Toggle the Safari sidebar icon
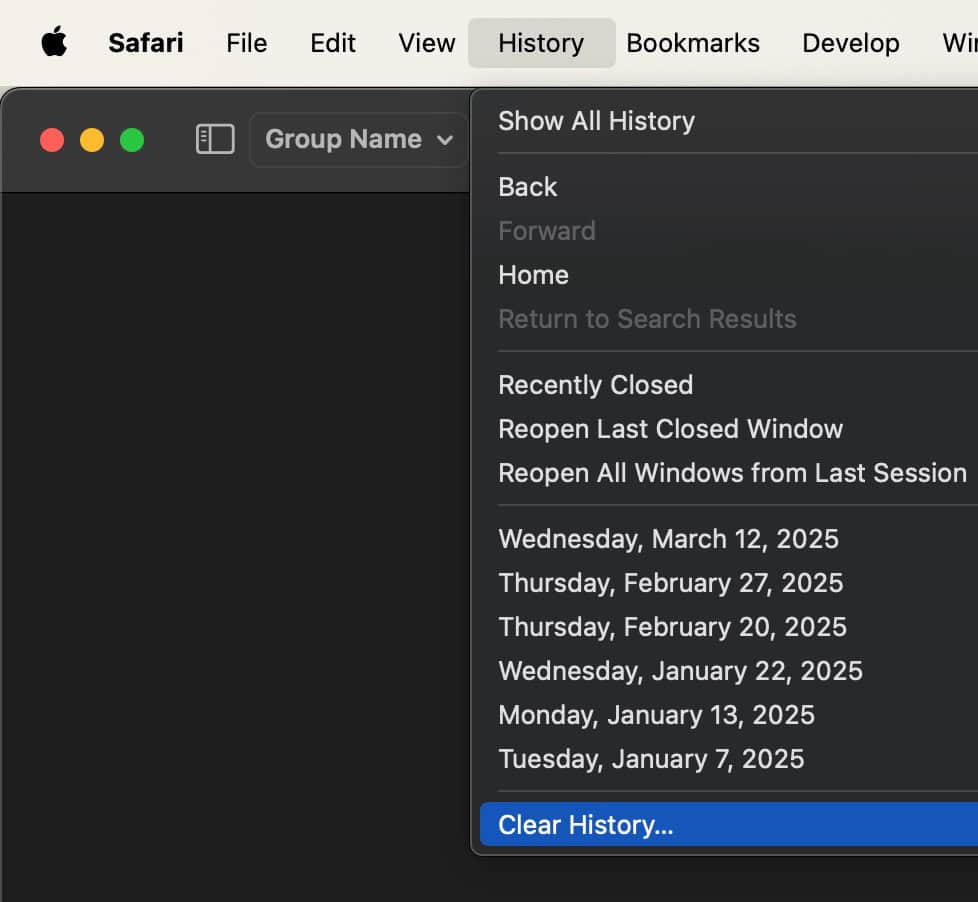This screenshot has width=978, height=902. click(214, 139)
